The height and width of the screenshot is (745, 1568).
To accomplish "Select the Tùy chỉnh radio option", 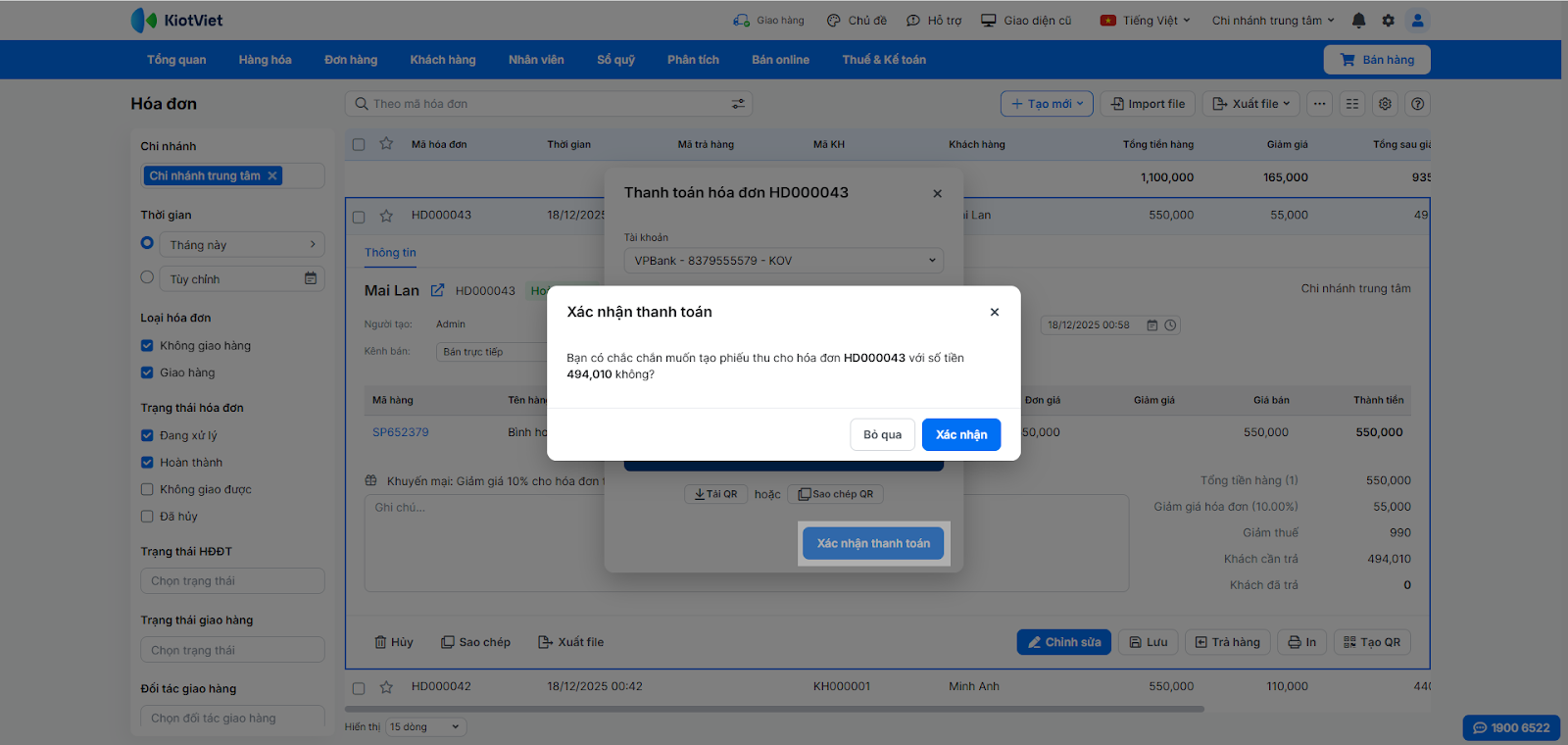I will point(147,277).
